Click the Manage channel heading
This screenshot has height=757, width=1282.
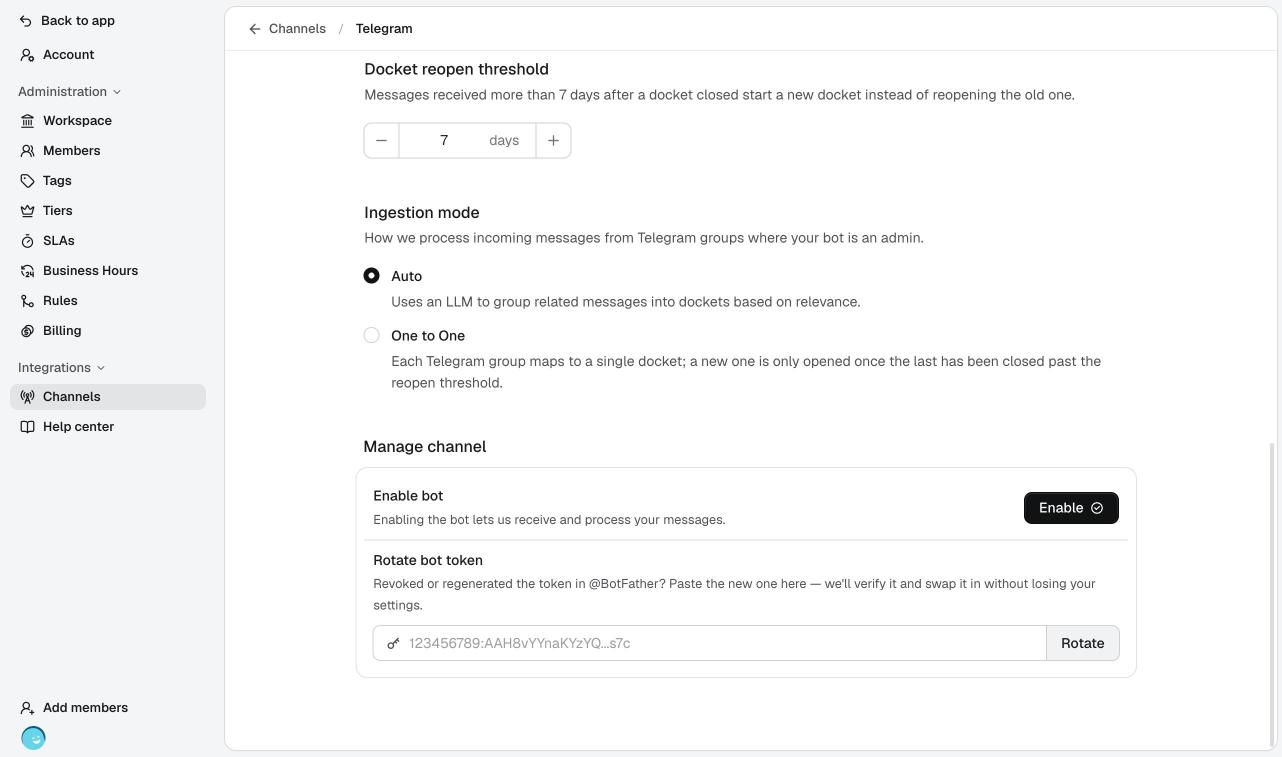tap(425, 447)
